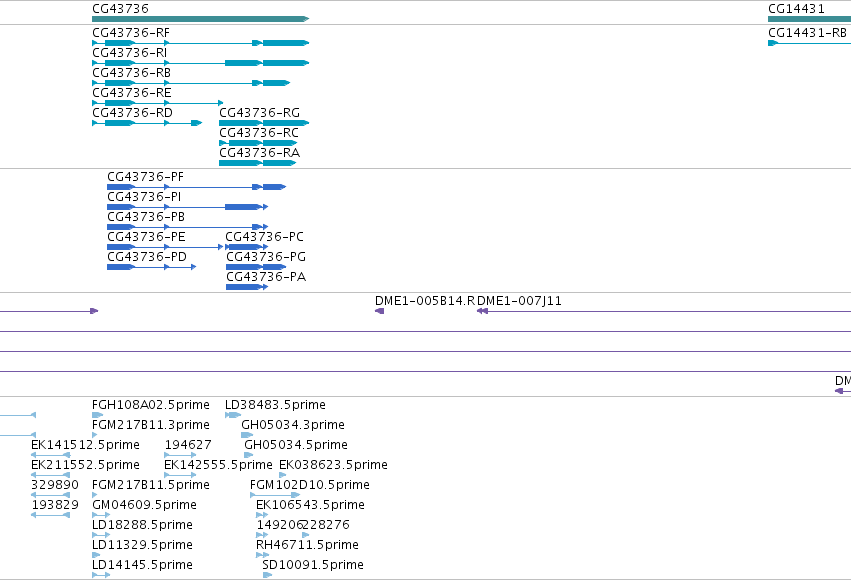Open the EK211552.5prime EST label
The image size is (851, 580).
tap(85, 465)
